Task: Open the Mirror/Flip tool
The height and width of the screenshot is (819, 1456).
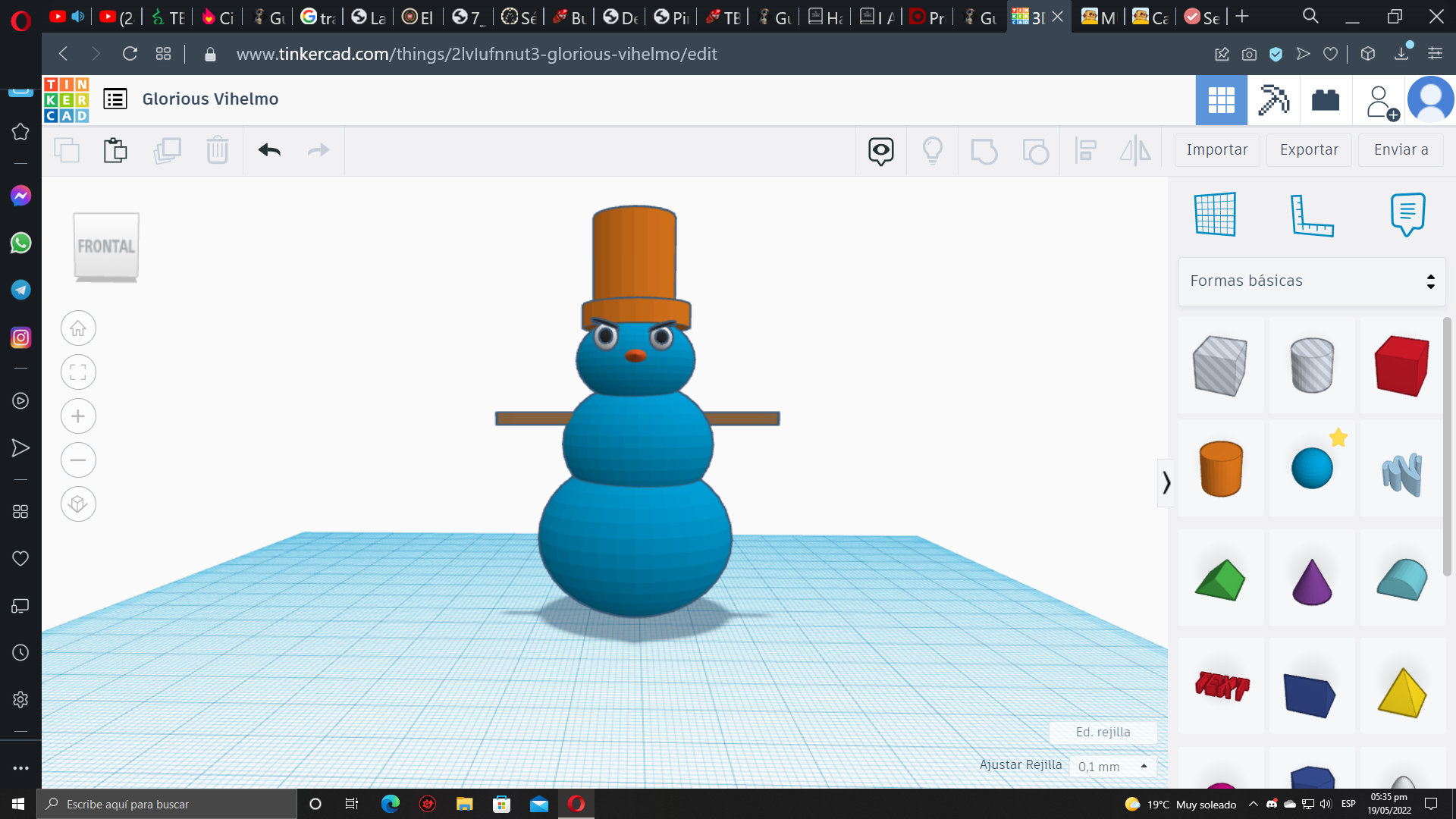Action: [x=1135, y=151]
